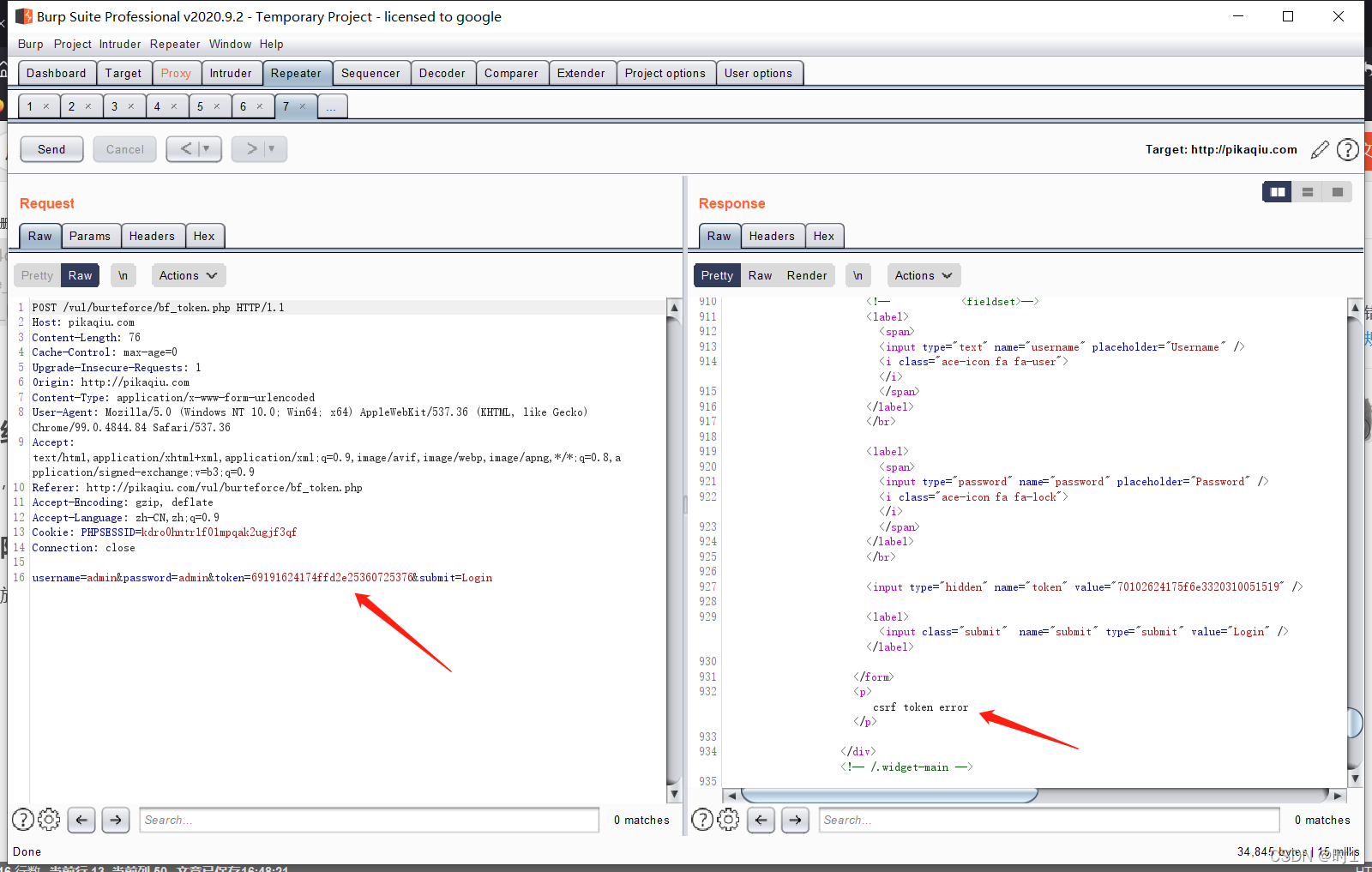Select Raw view in request editor
This screenshot has width=1372, height=872.
tap(81, 275)
